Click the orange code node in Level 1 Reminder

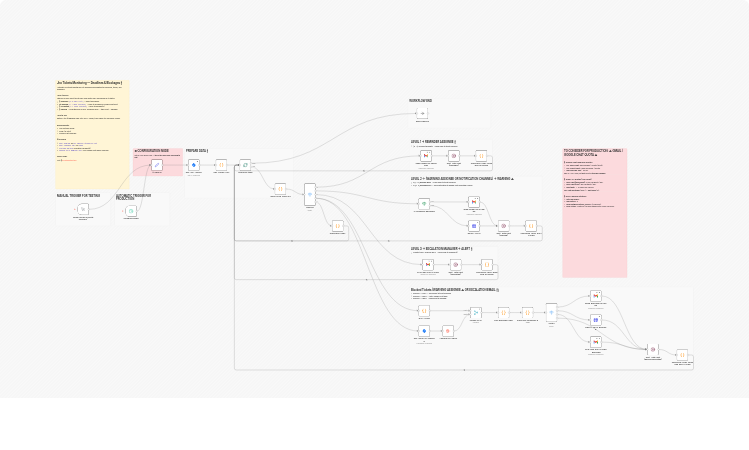pos(481,155)
